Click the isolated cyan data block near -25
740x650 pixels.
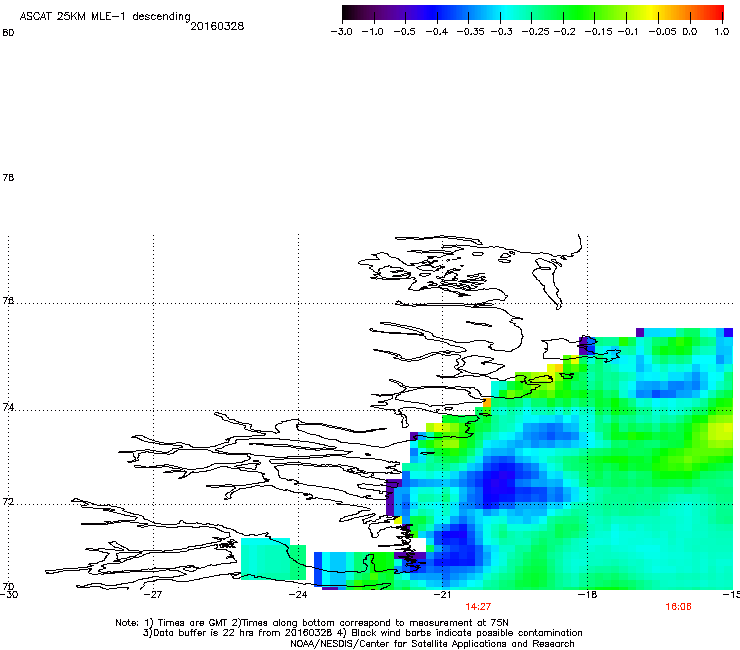(273, 559)
